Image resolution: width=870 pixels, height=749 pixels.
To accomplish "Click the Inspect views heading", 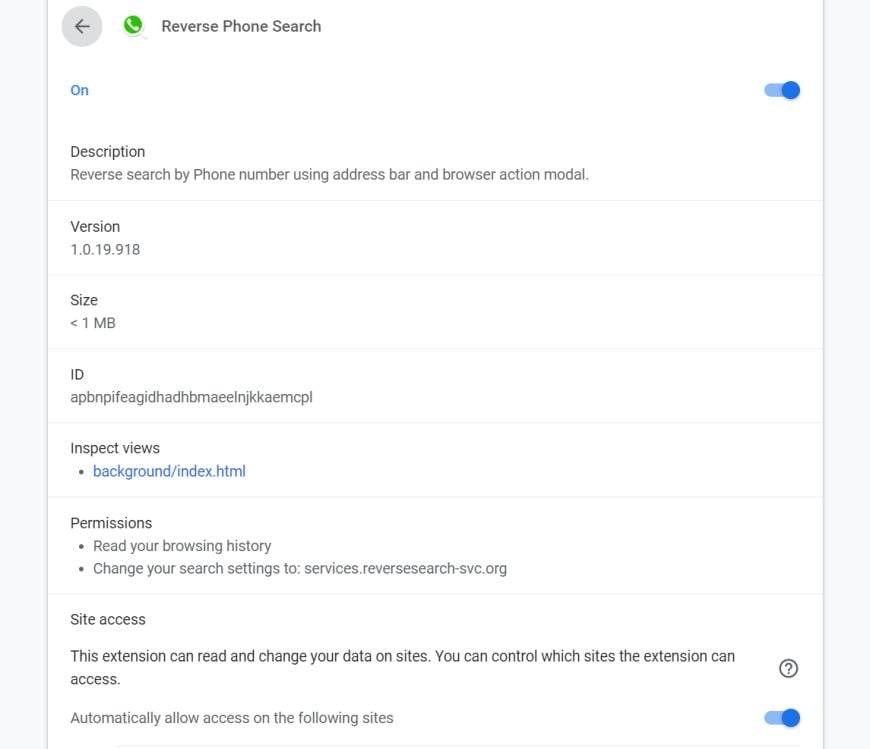I will click(x=115, y=448).
